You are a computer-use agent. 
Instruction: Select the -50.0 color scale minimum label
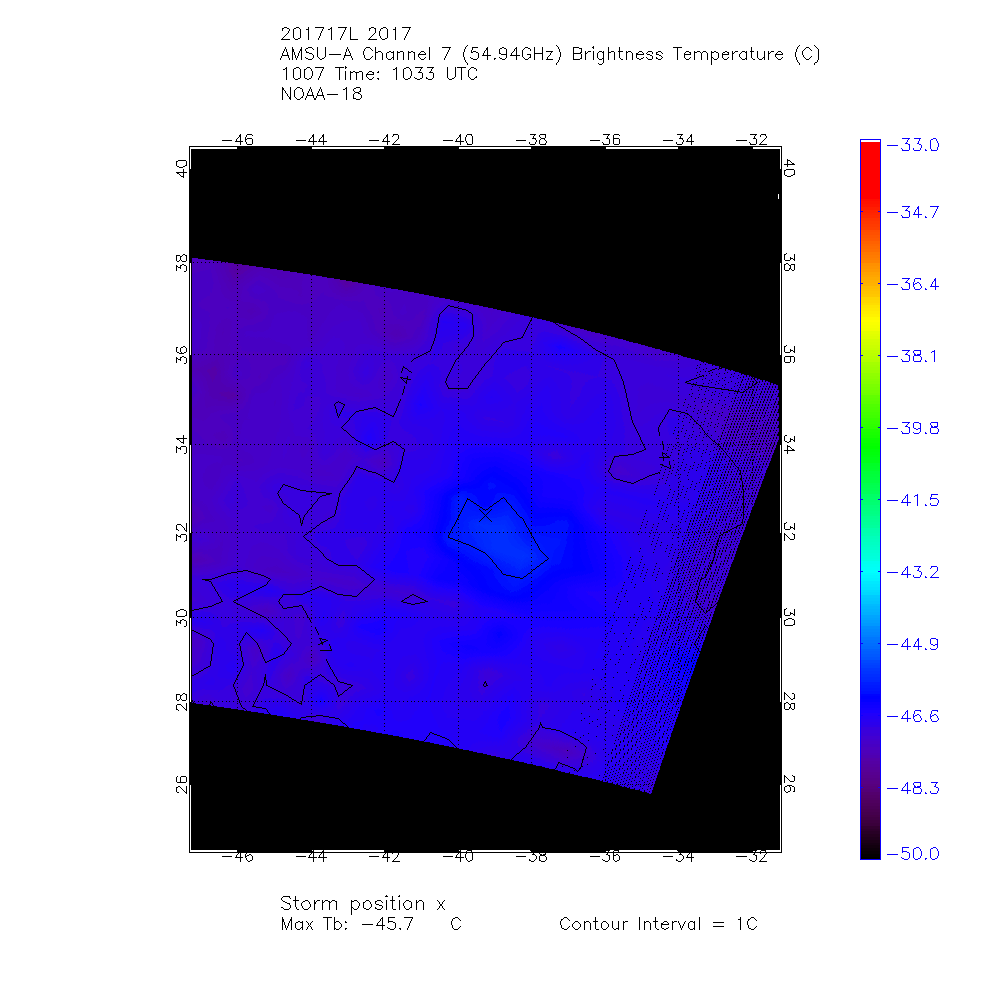coord(913,853)
